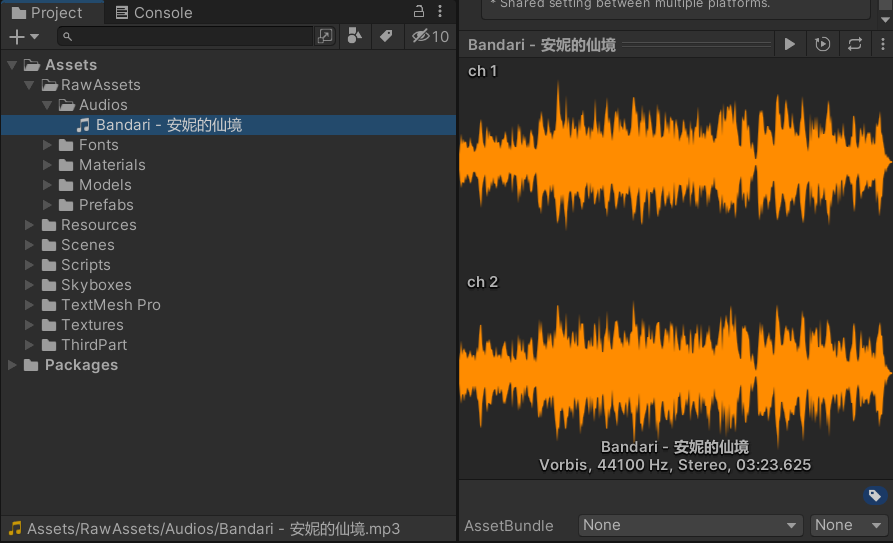Toggle loop playback in the preview header
Viewport: 893px width, 543px height.
854,44
